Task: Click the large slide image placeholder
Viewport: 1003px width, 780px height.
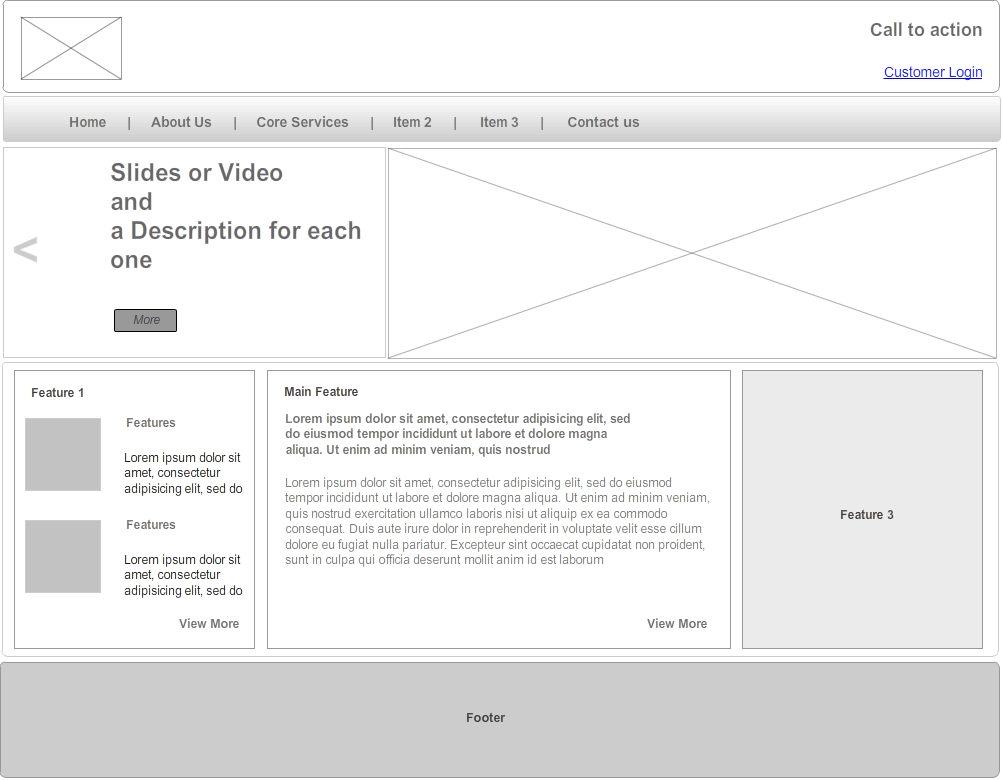Action: 692,253
